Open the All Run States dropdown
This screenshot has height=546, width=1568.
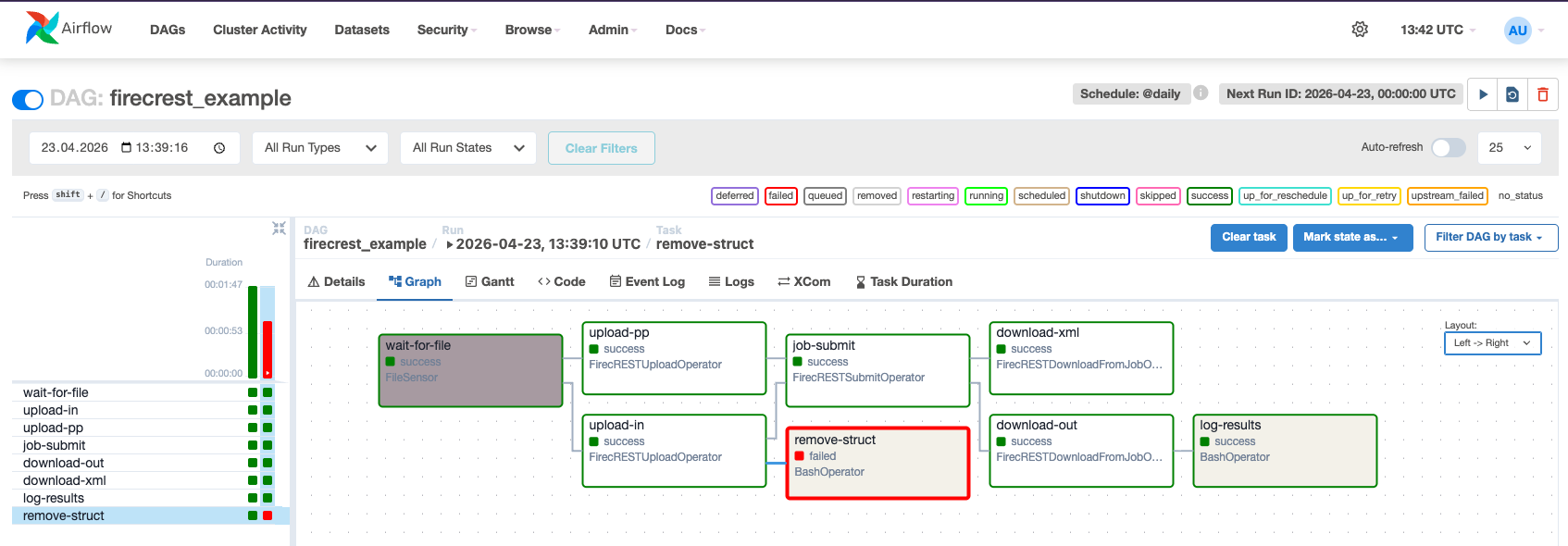pos(468,148)
